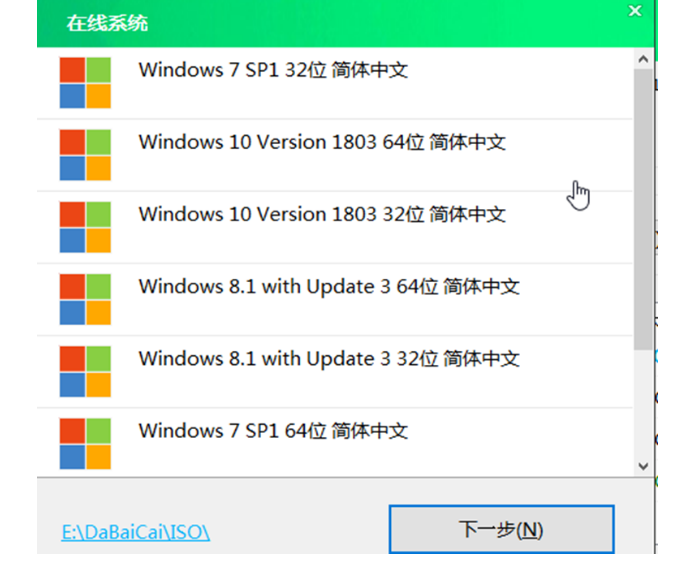Viewport: 677px width, 563px height.
Task: Click the vertical scrollbar thumb
Action: (x=643, y=209)
